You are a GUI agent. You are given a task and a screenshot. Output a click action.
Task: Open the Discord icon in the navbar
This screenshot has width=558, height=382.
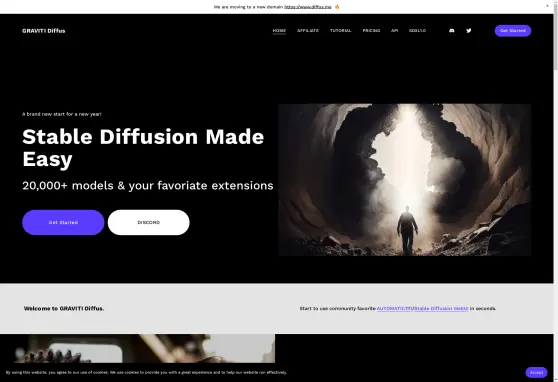[x=452, y=31]
